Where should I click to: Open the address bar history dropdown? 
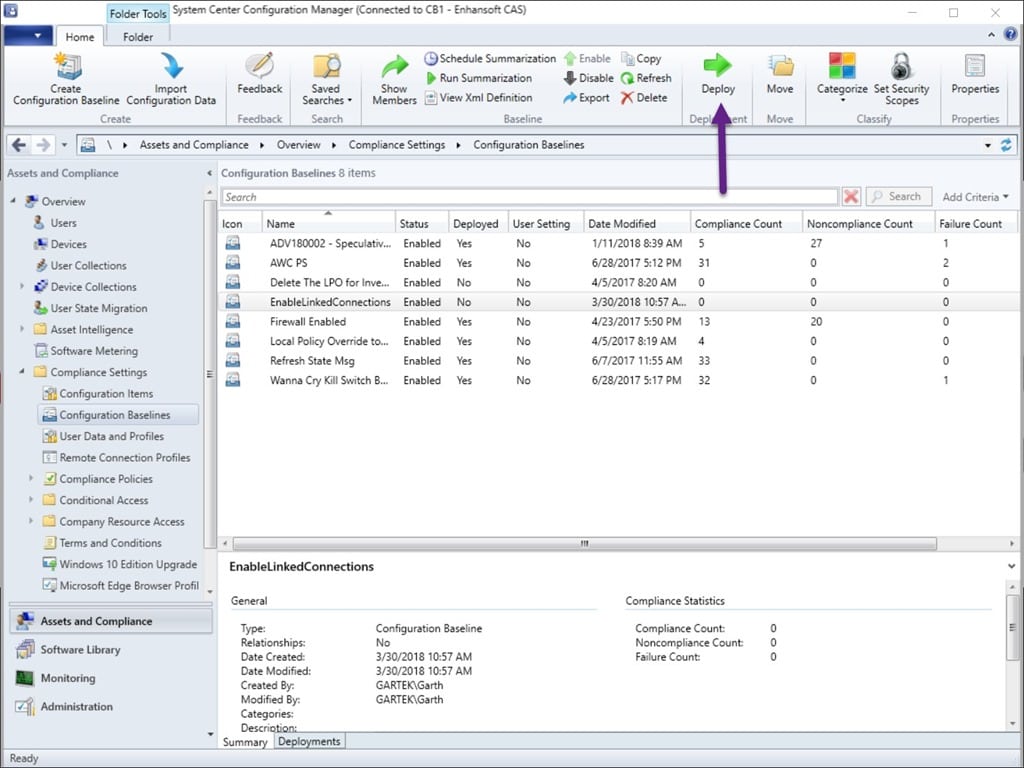coord(987,145)
